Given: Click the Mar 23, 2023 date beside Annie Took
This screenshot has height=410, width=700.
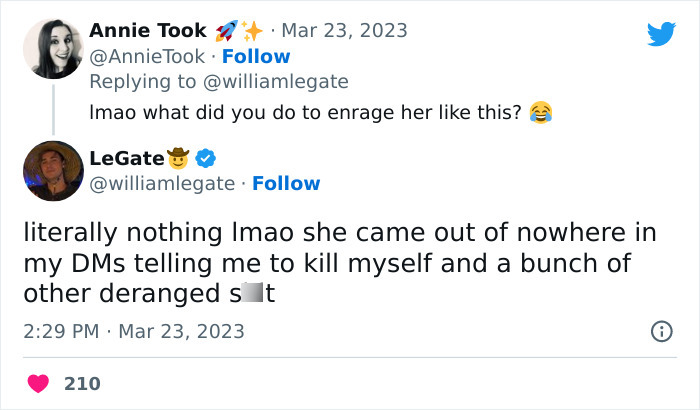Looking at the screenshot, I should point(345,30).
